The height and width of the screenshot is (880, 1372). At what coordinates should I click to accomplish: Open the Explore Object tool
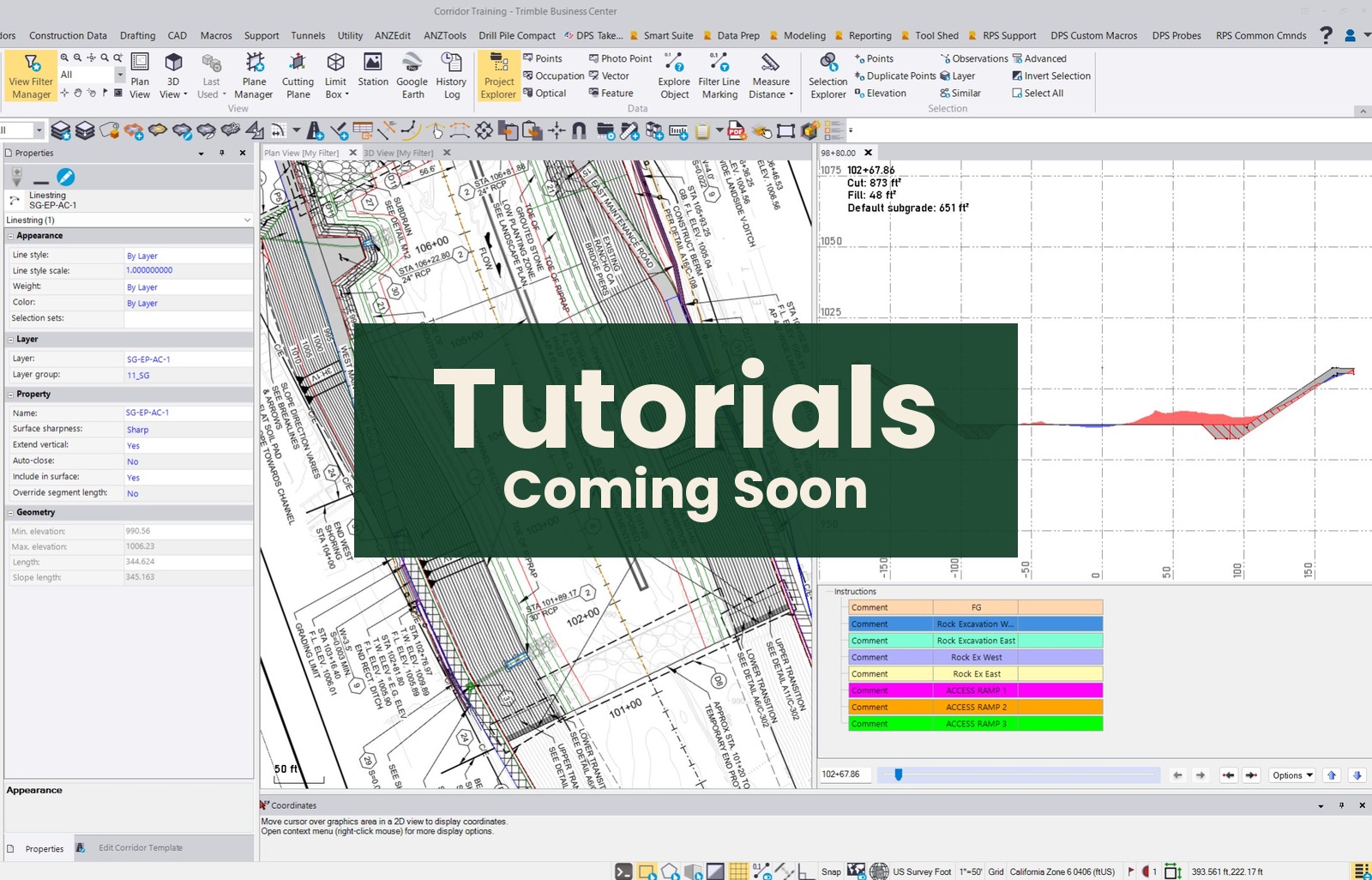click(674, 75)
